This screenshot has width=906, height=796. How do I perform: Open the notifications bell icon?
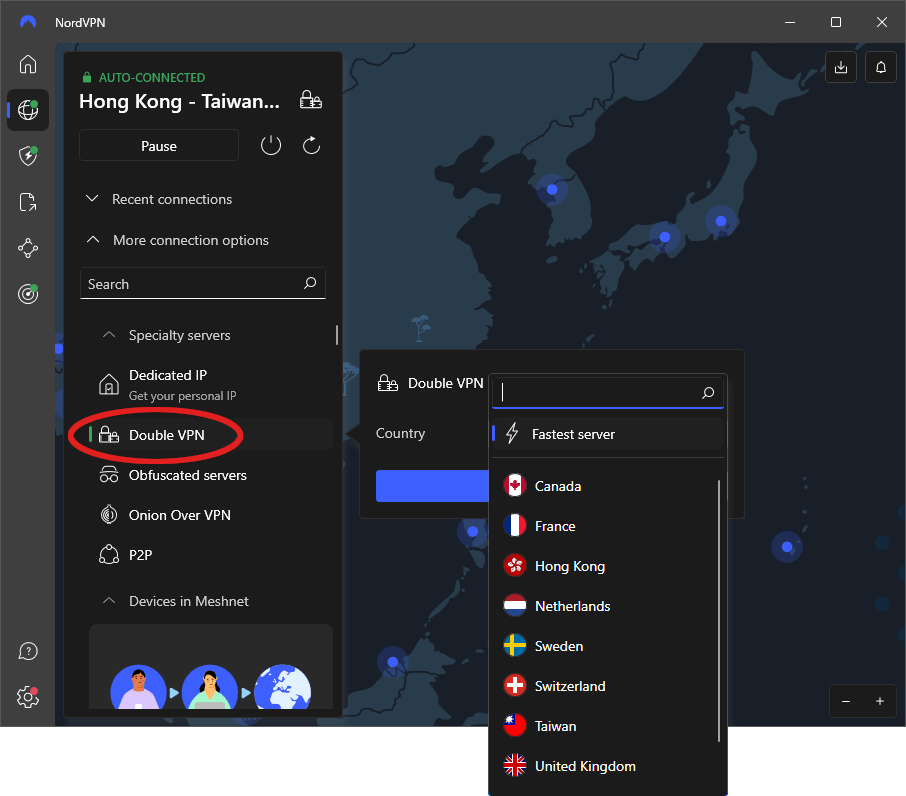tap(881, 67)
